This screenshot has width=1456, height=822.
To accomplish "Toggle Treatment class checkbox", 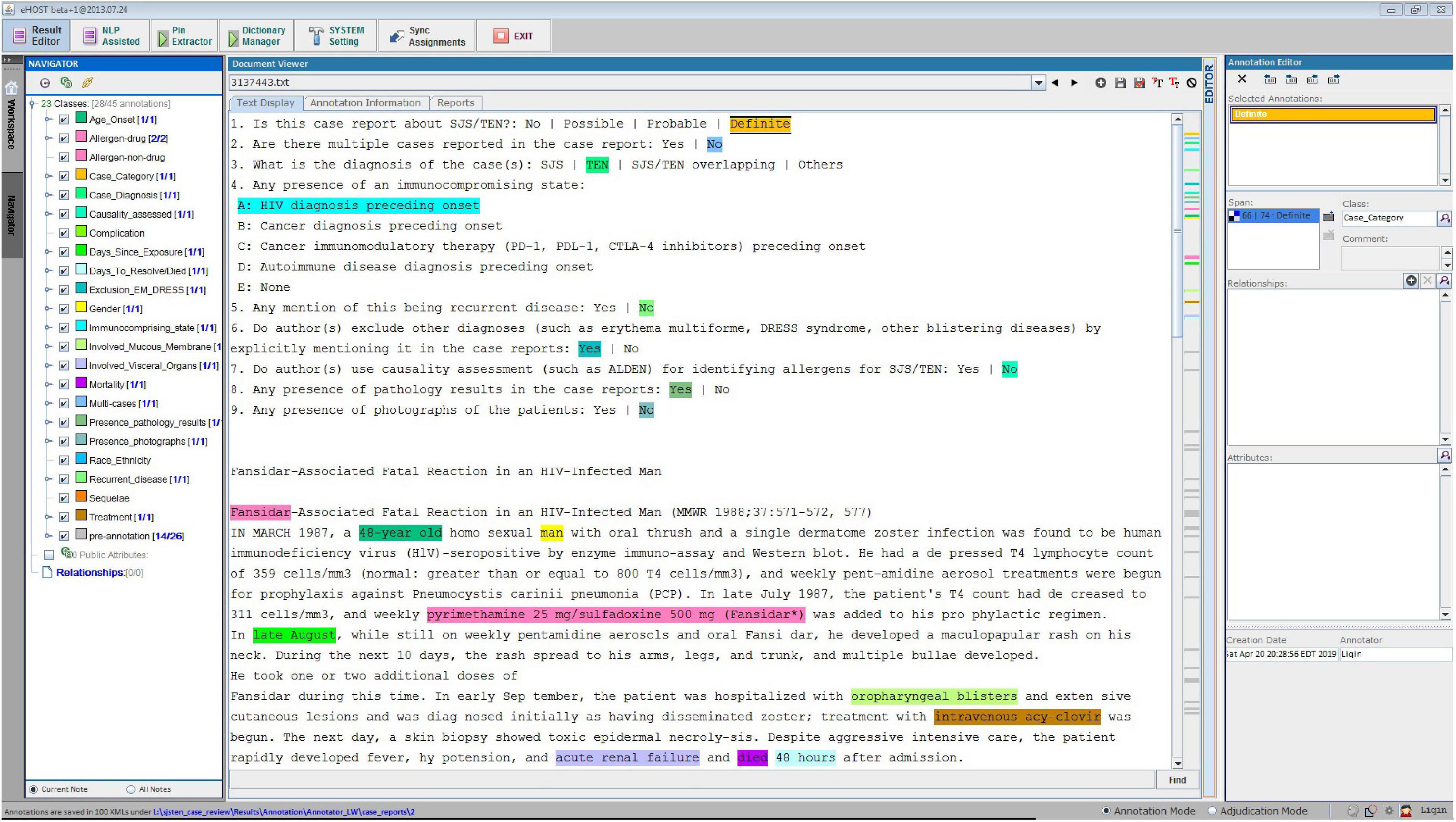I will click(x=64, y=517).
